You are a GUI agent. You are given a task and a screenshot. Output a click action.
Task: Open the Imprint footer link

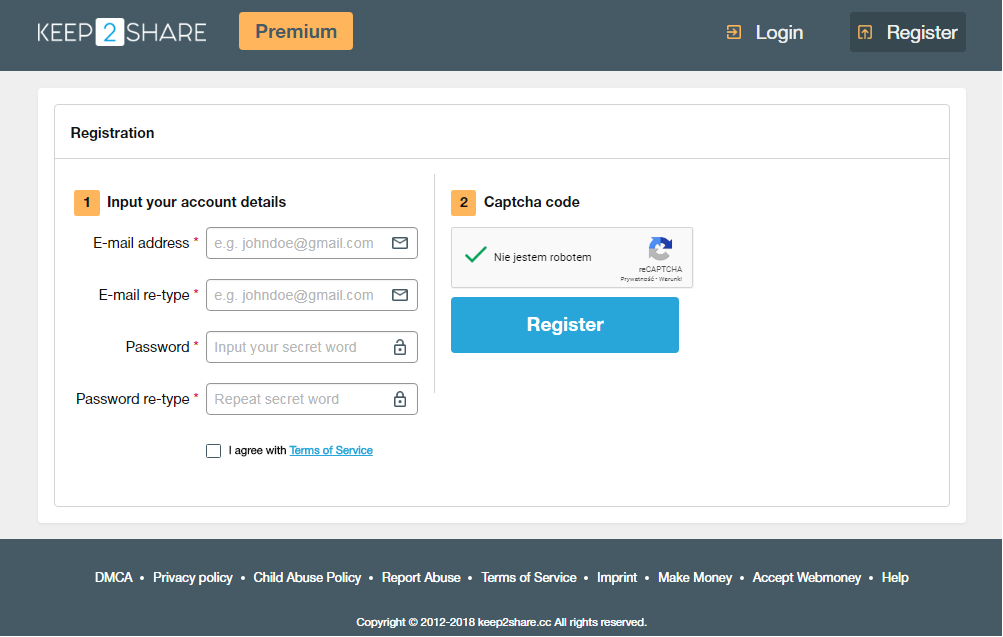tap(617, 578)
